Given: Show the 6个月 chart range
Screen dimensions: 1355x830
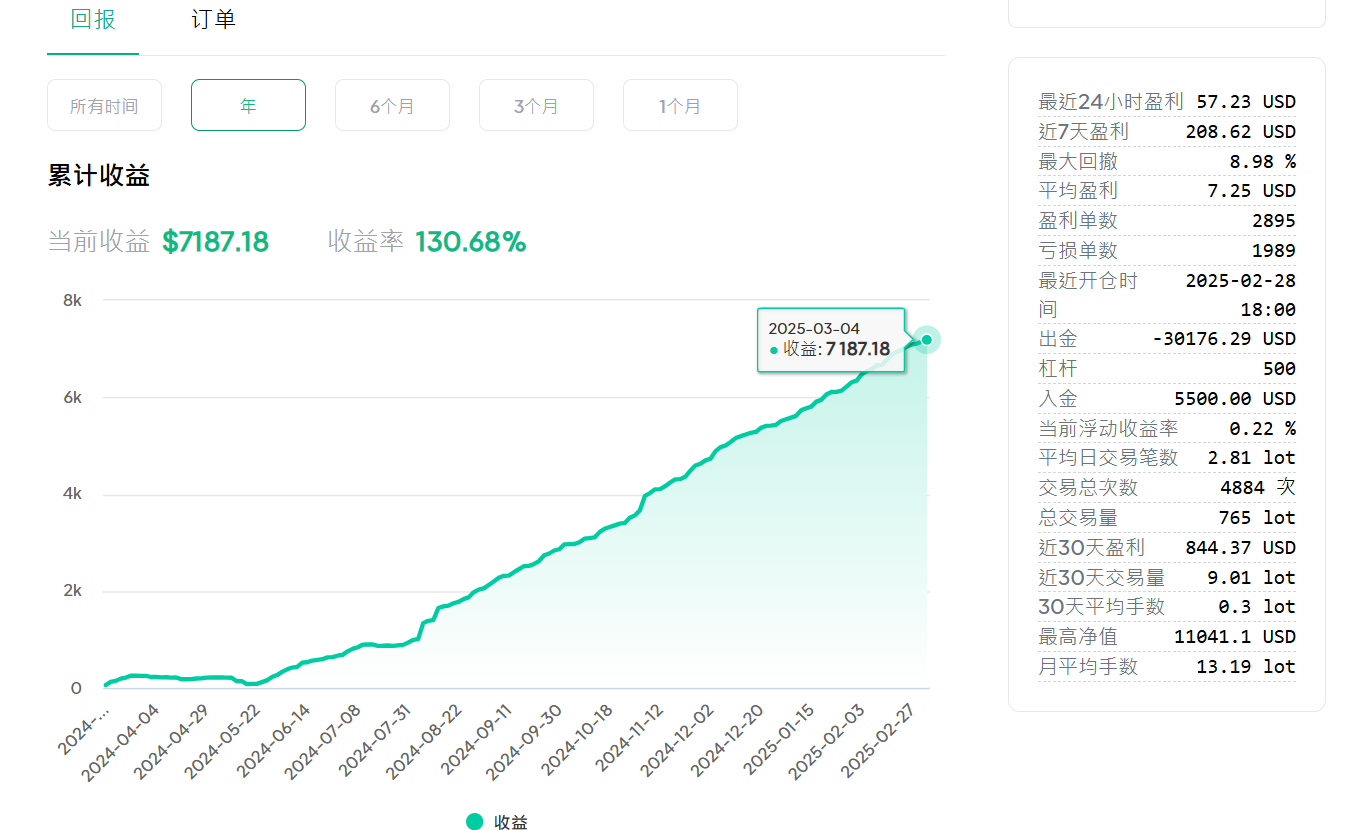Looking at the screenshot, I should [392, 105].
